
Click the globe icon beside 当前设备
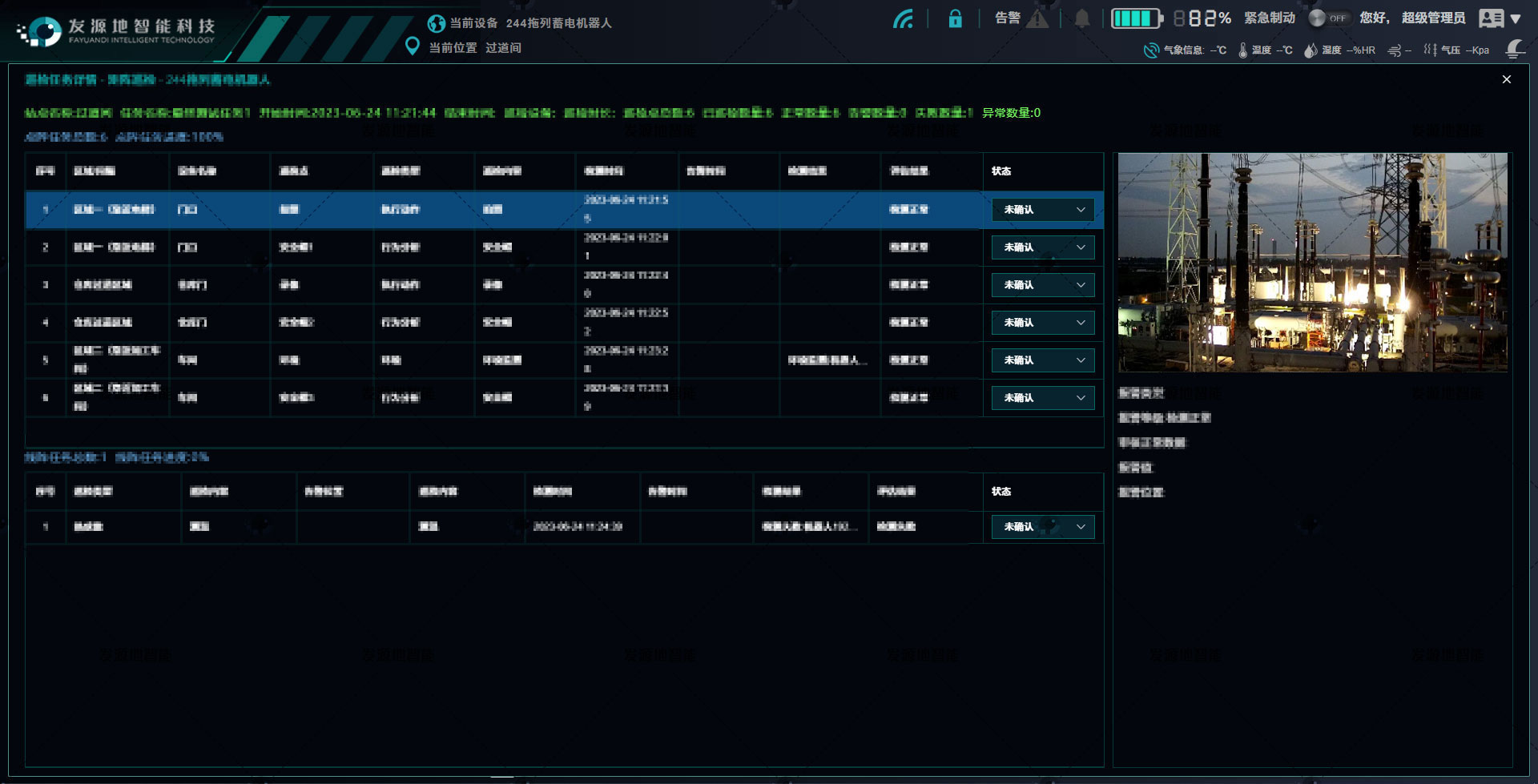pyautogui.click(x=436, y=23)
